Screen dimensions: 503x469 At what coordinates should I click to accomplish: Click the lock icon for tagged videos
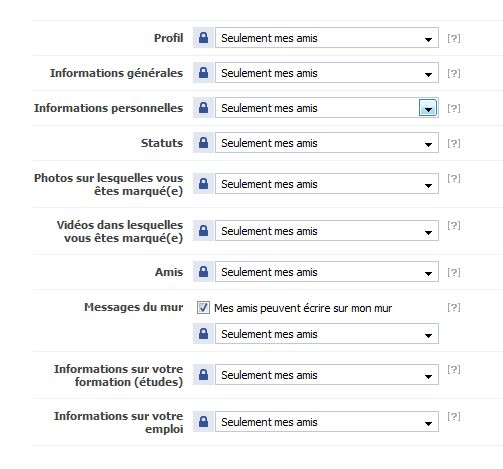[203, 231]
